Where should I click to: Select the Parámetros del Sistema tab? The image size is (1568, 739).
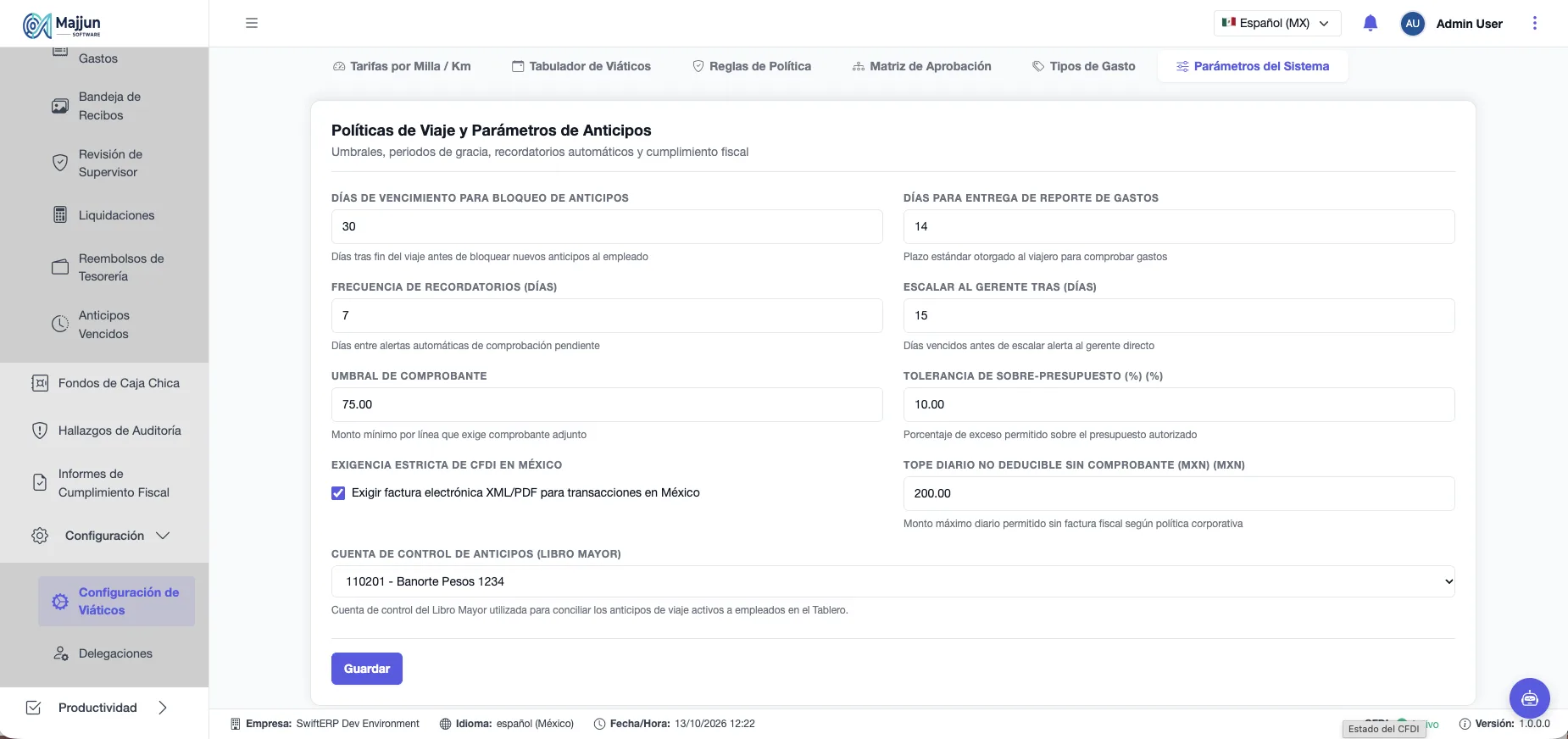(1253, 66)
